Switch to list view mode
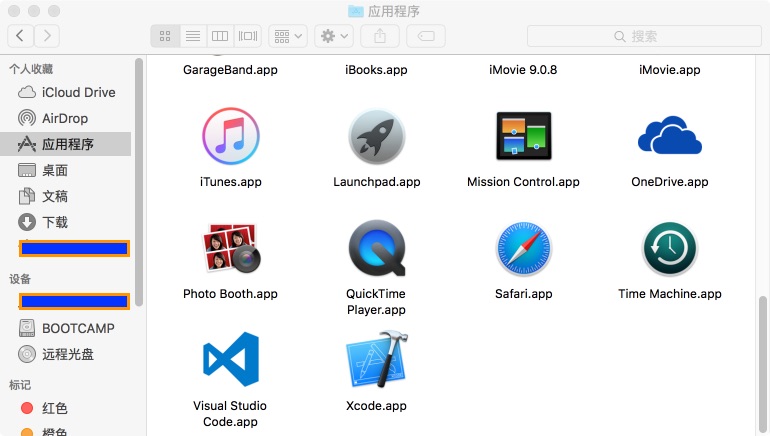The width and height of the screenshot is (770, 436). [x=193, y=36]
